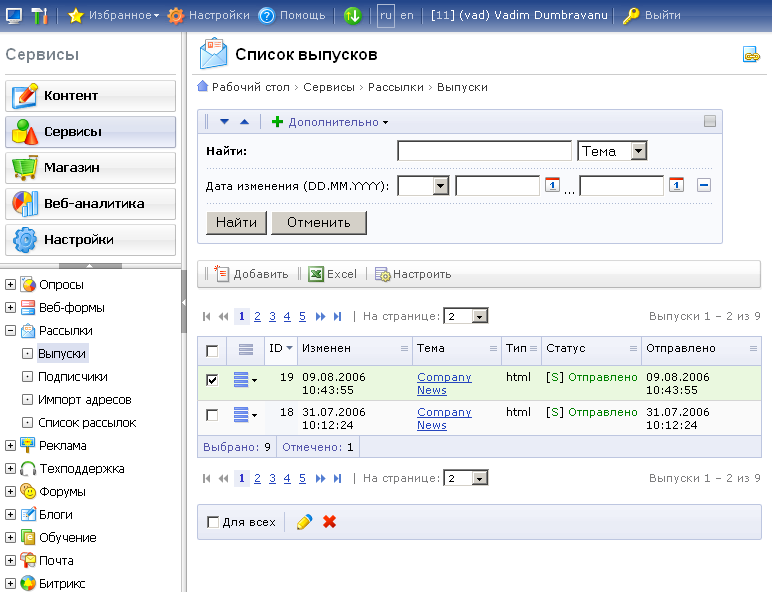Image resolution: width=772 pixels, height=592 pixels.
Task: Uncheck the row 19 checkbox
Action: [212, 380]
